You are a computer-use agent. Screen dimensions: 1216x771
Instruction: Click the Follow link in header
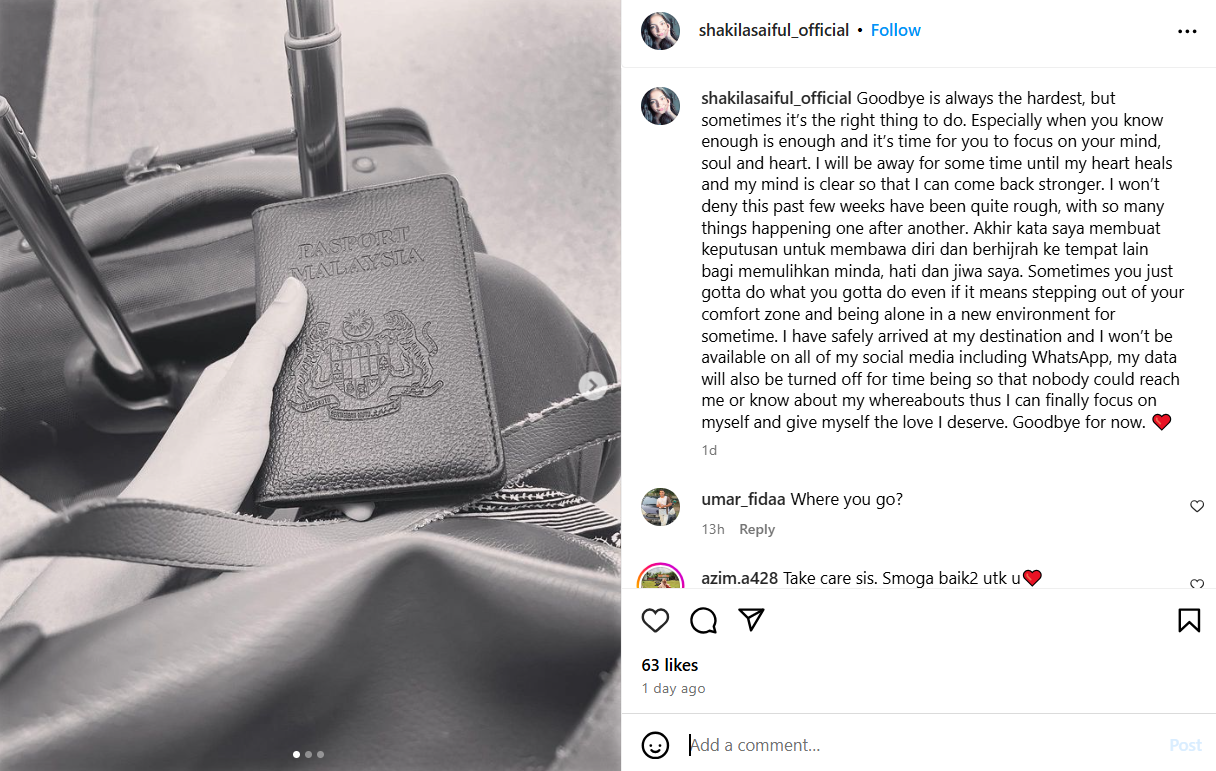895,30
